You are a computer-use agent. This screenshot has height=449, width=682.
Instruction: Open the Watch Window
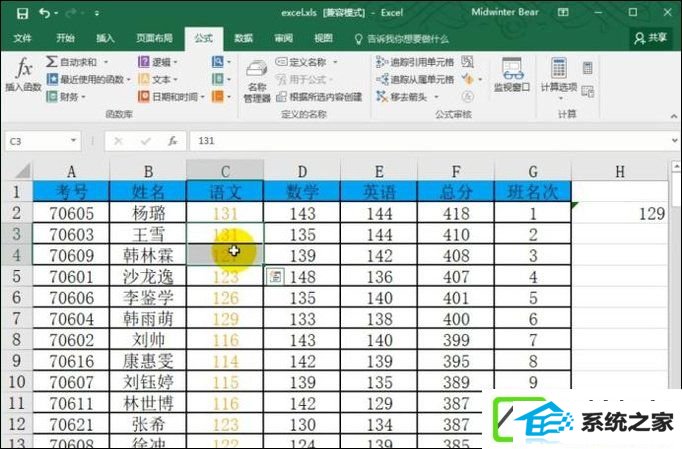click(512, 75)
